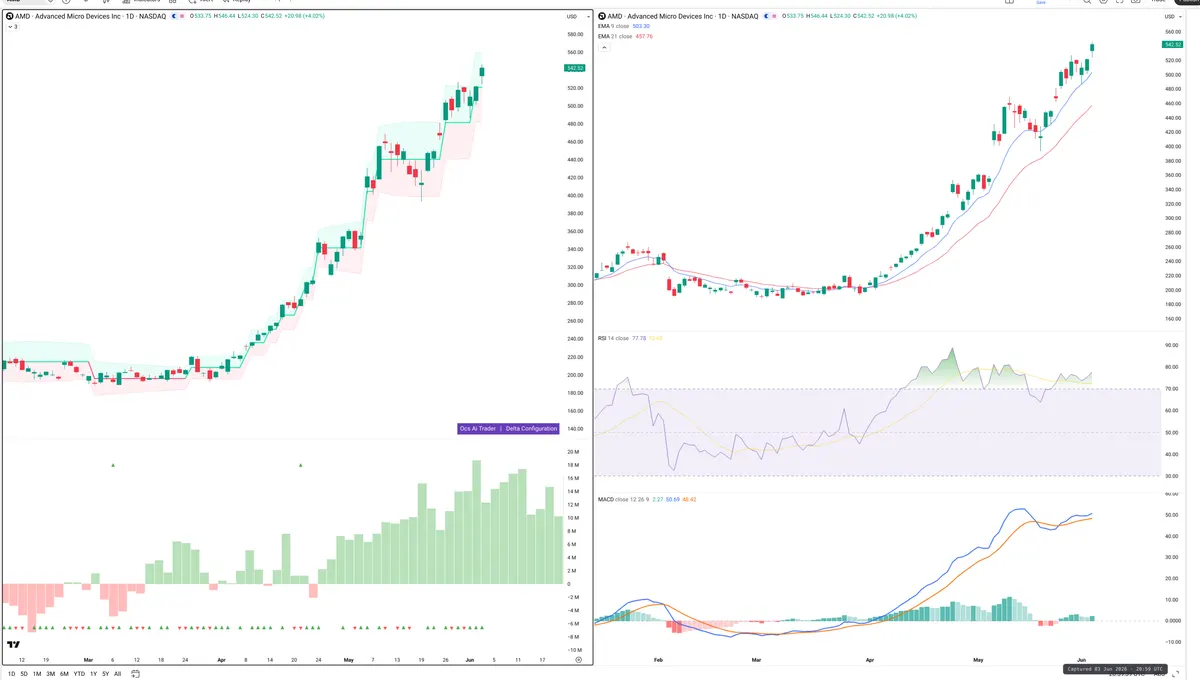The height and width of the screenshot is (680, 1200).
Task: Click the 20 M volume axis label
Action: pyautogui.click(x=573, y=452)
